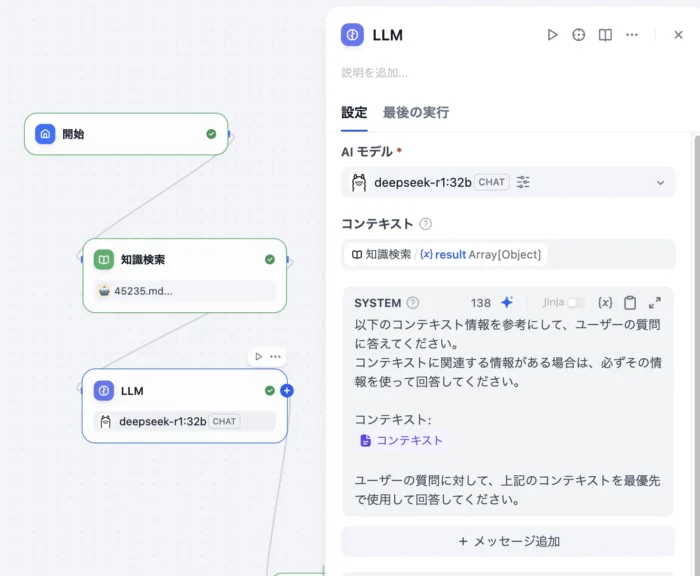Click the plus handle on the LLM node
Viewport: 700px width, 576px height.
(287, 391)
